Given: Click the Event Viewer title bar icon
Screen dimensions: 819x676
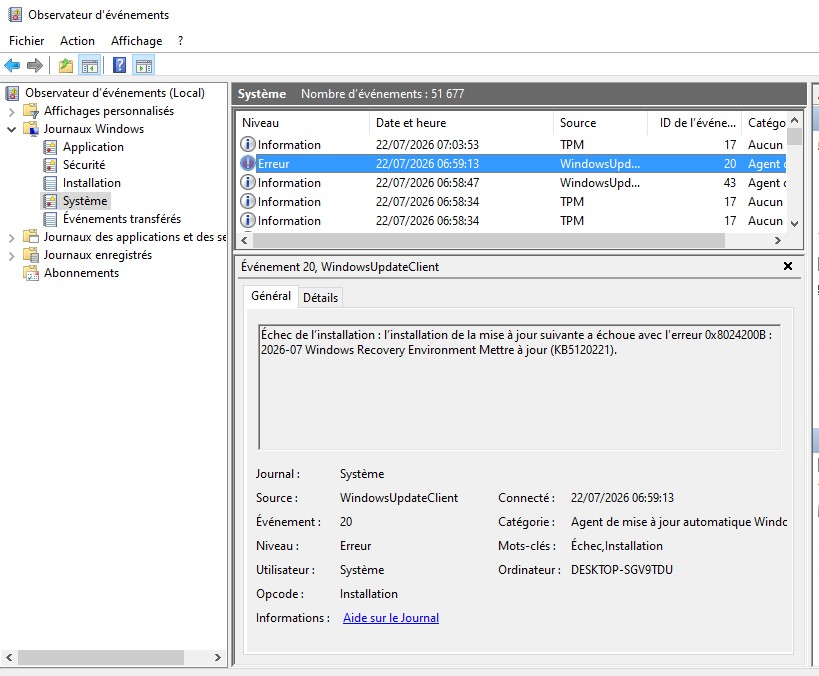Looking at the screenshot, I should (15, 15).
